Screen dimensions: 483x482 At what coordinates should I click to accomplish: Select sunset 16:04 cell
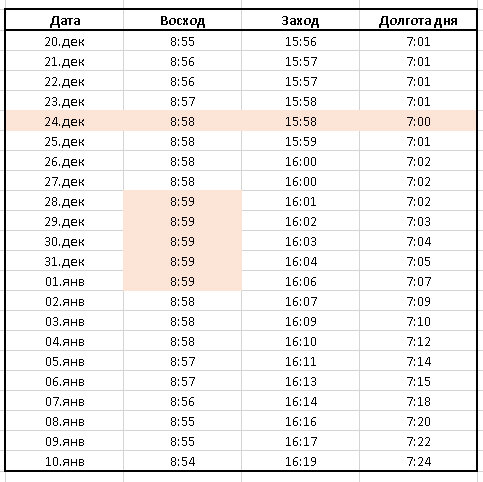tap(300, 261)
